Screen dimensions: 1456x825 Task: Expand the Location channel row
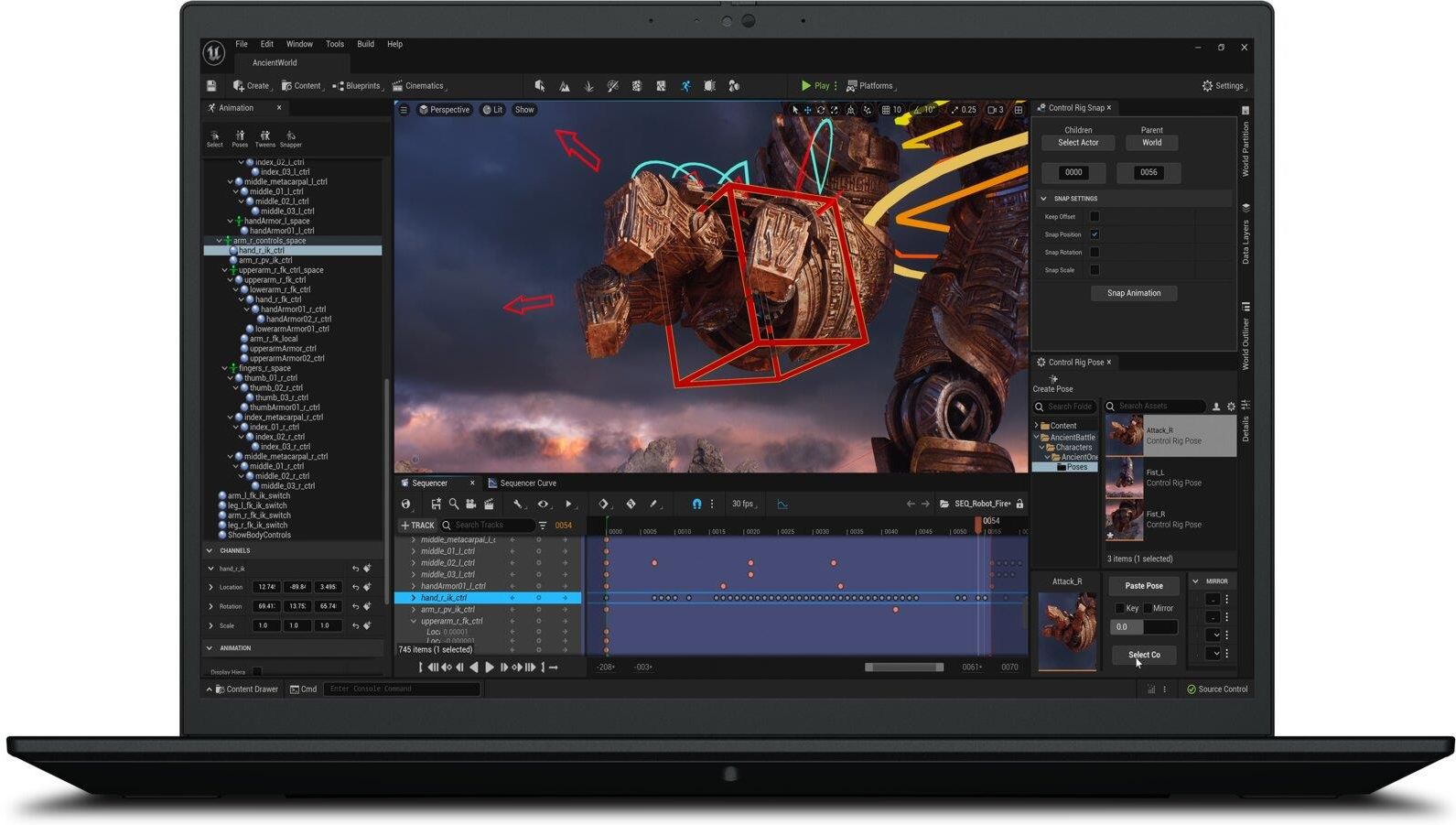click(210, 587)
